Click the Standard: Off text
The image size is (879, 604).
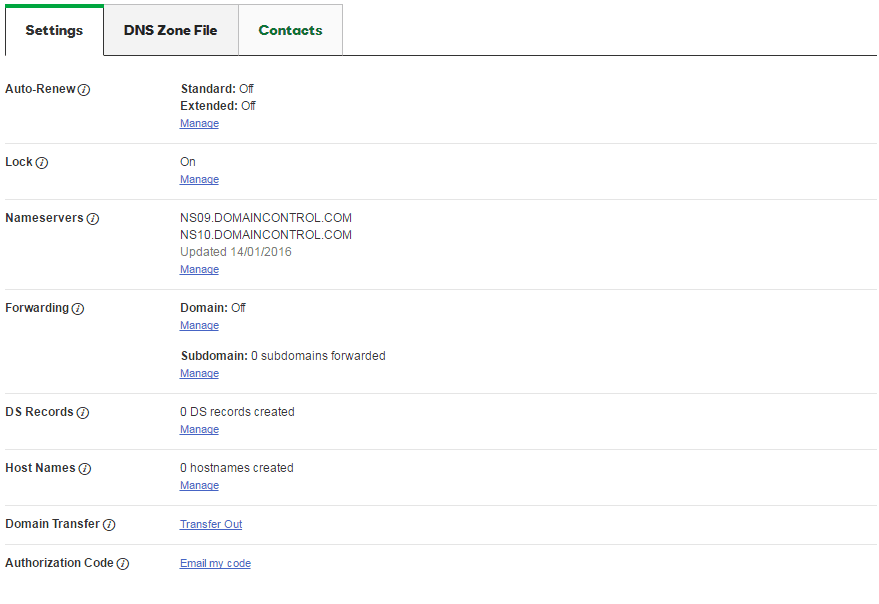point(217,89)
